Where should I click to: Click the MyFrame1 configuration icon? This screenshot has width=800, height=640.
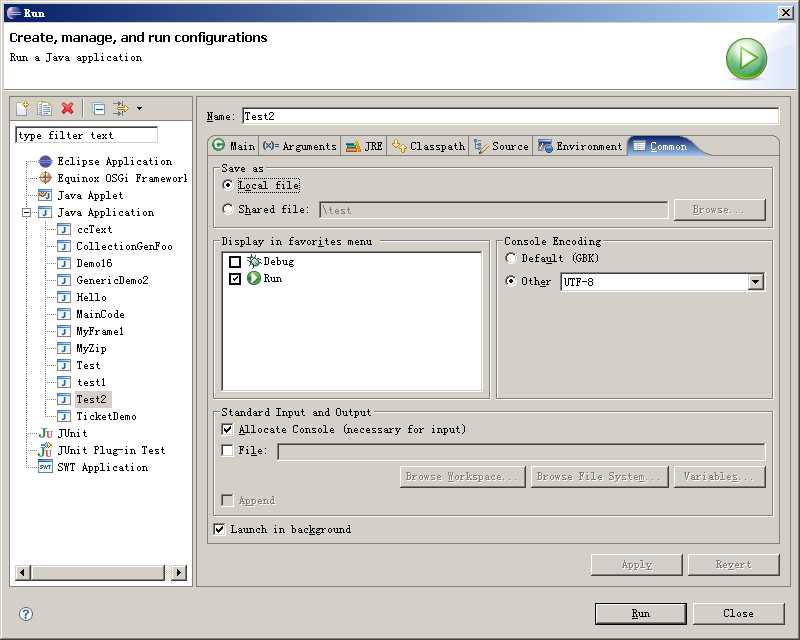point(64,331)
